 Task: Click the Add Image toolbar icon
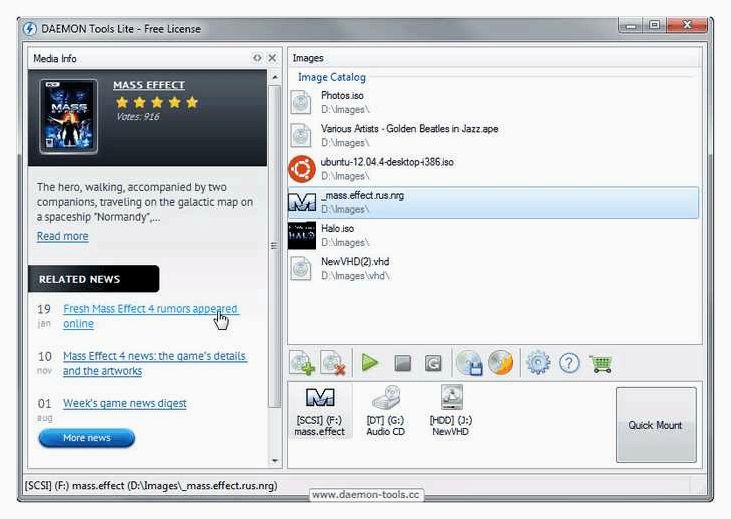(302, 363)
